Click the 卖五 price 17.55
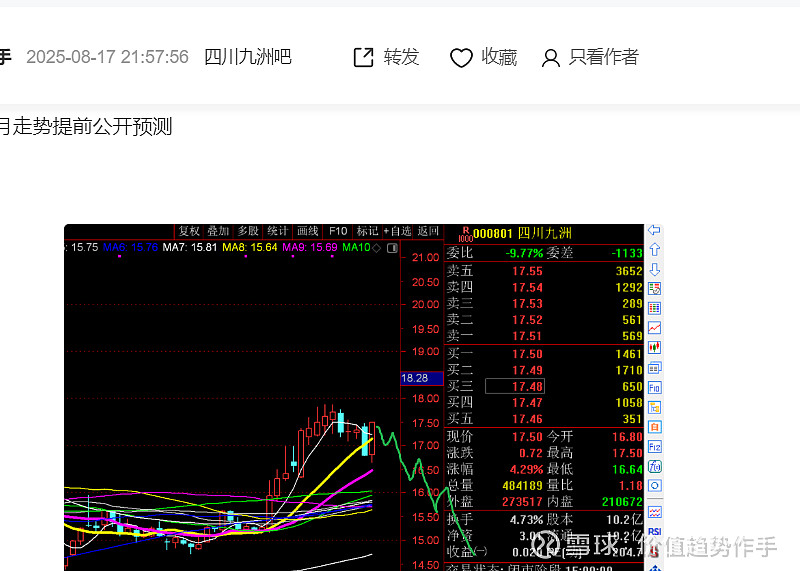 (x=528, y=271)
